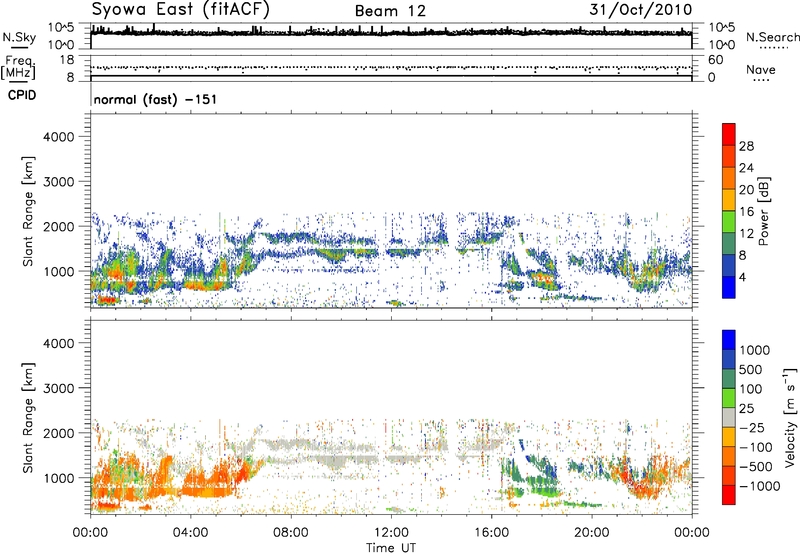This screenshot has height=554, width=800.
Task: Pick the light green segment of the power colorbar
Action: (729, 222)
